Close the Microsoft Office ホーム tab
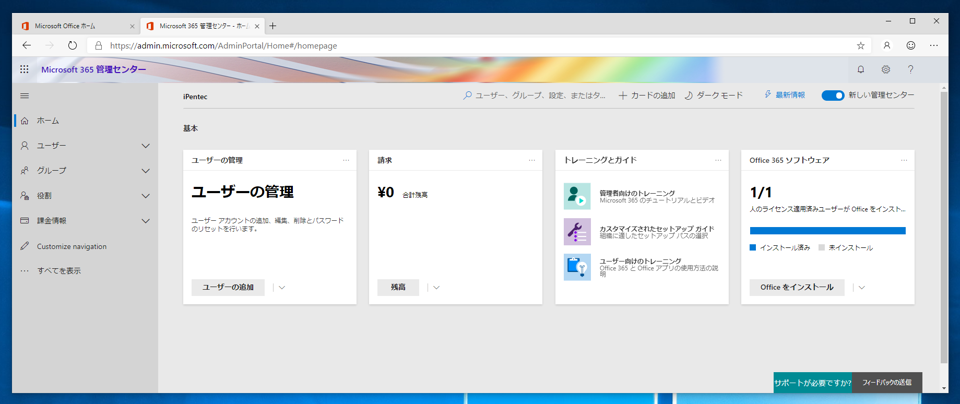Screen dimensions: 960x404 pyautogui.click(x=132, y=26)
